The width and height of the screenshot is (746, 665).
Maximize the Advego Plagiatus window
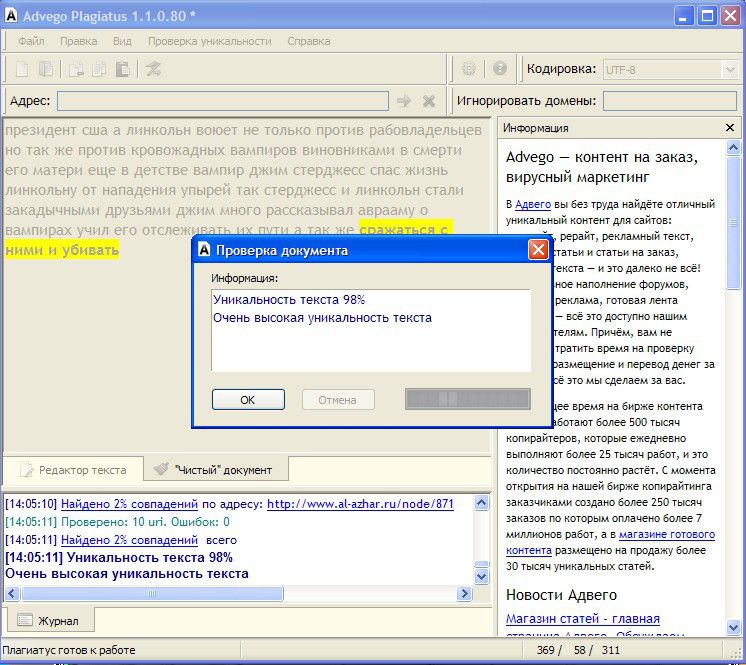click(x=707, y=16)
